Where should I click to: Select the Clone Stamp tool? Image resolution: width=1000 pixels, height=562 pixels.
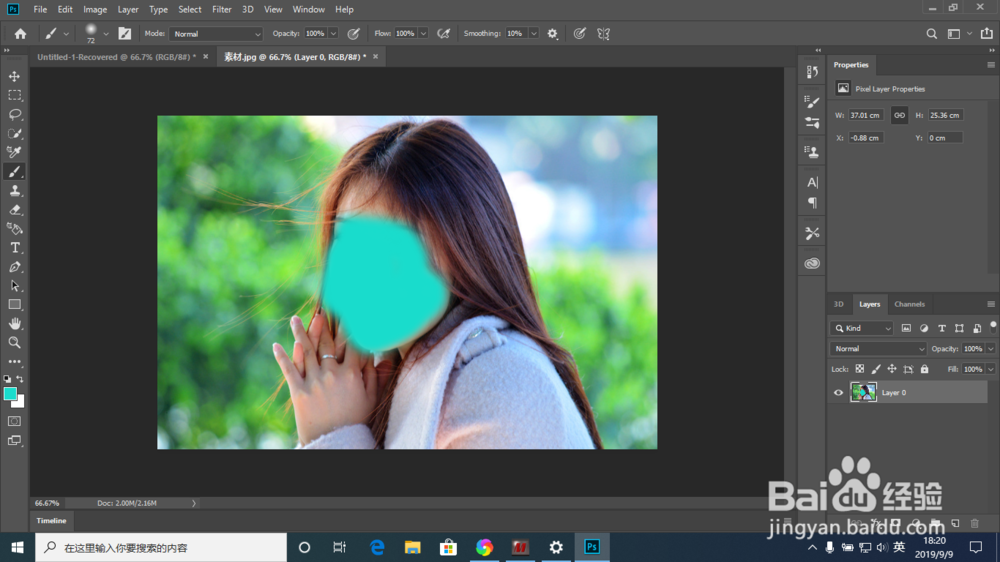(x=14, y=191)
